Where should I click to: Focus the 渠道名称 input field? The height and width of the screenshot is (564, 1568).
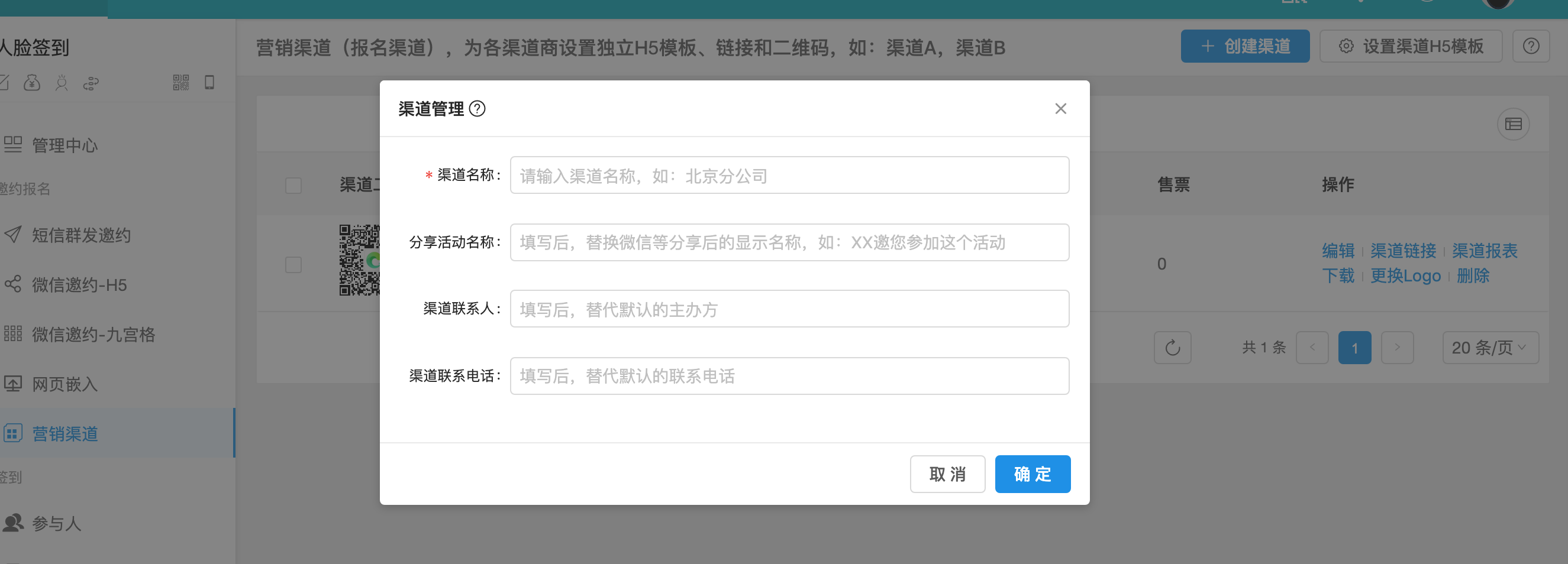[789, 175]
